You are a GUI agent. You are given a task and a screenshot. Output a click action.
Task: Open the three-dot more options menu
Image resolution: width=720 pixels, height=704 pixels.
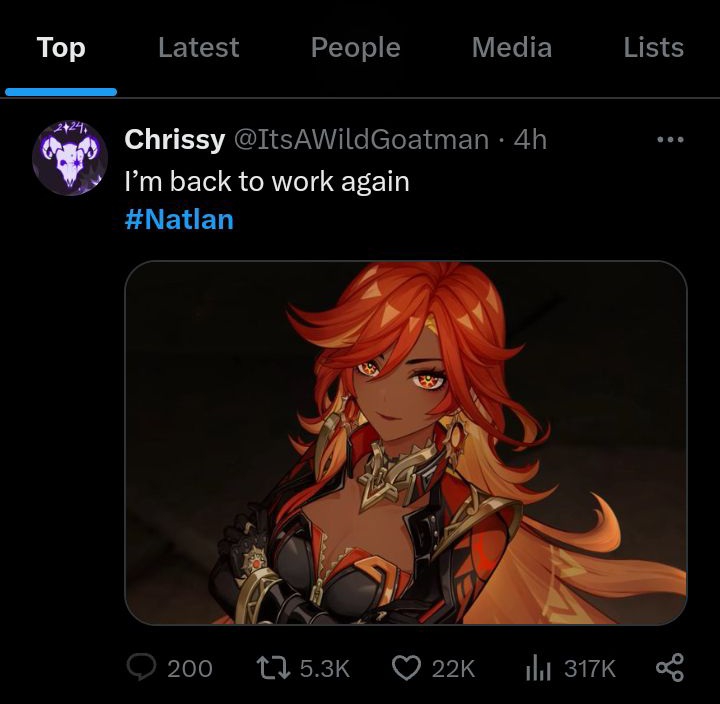click(x=669, y=140)
